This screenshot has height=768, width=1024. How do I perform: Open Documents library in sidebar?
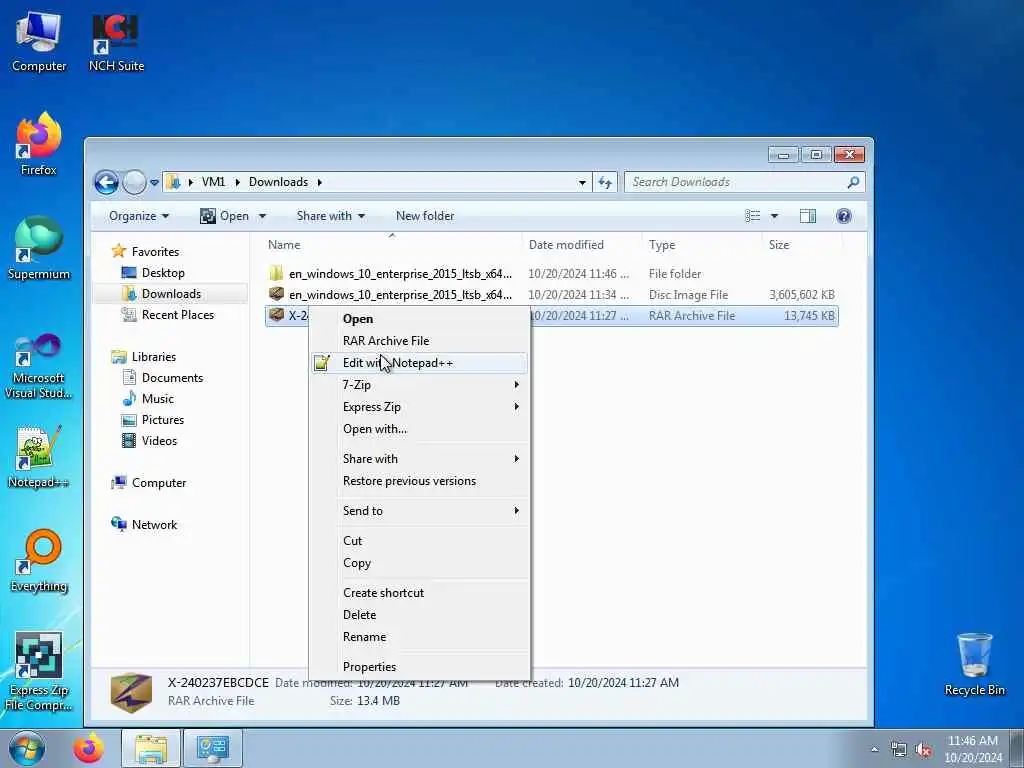(x=172, y=377)
